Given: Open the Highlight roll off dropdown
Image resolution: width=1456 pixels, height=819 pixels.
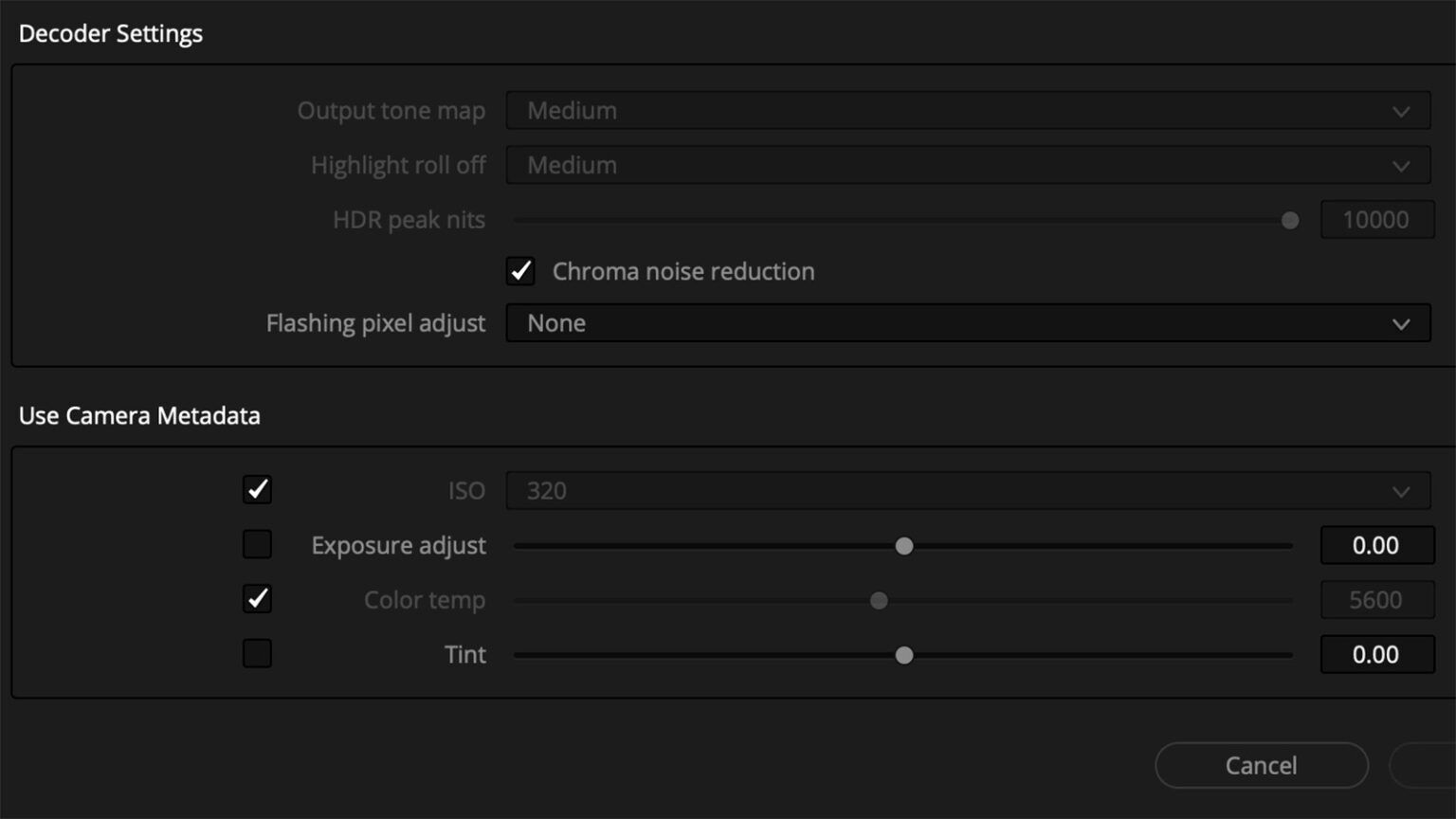Looking at the screenshot, I should (x=969, y=165).
